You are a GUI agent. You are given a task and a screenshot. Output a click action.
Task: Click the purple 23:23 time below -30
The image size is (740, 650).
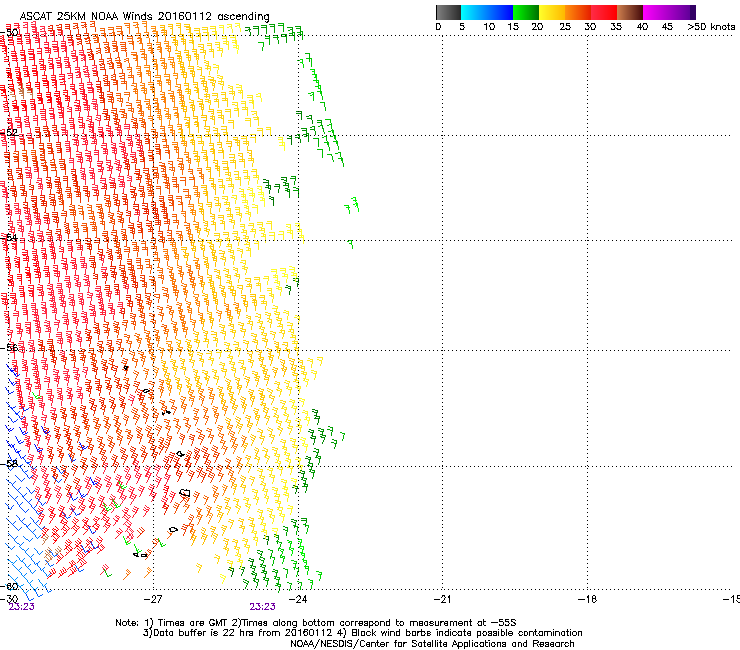point(21,607)
